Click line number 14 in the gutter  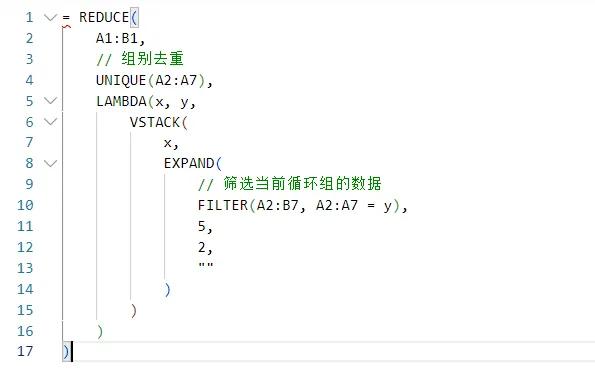[x=25, y=289]
